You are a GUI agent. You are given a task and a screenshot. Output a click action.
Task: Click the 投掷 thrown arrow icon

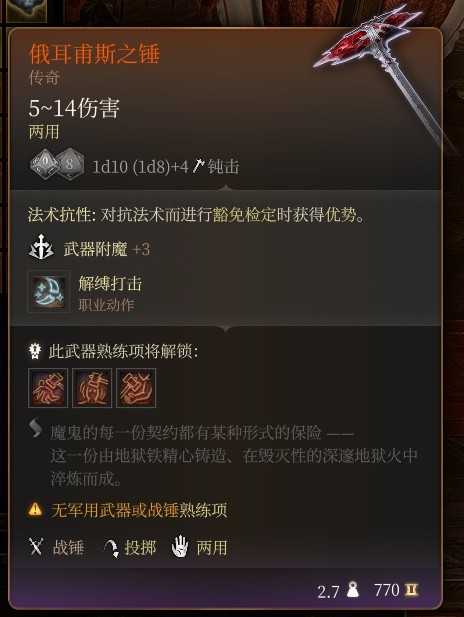pyautogui.click(x=111, y=548)
